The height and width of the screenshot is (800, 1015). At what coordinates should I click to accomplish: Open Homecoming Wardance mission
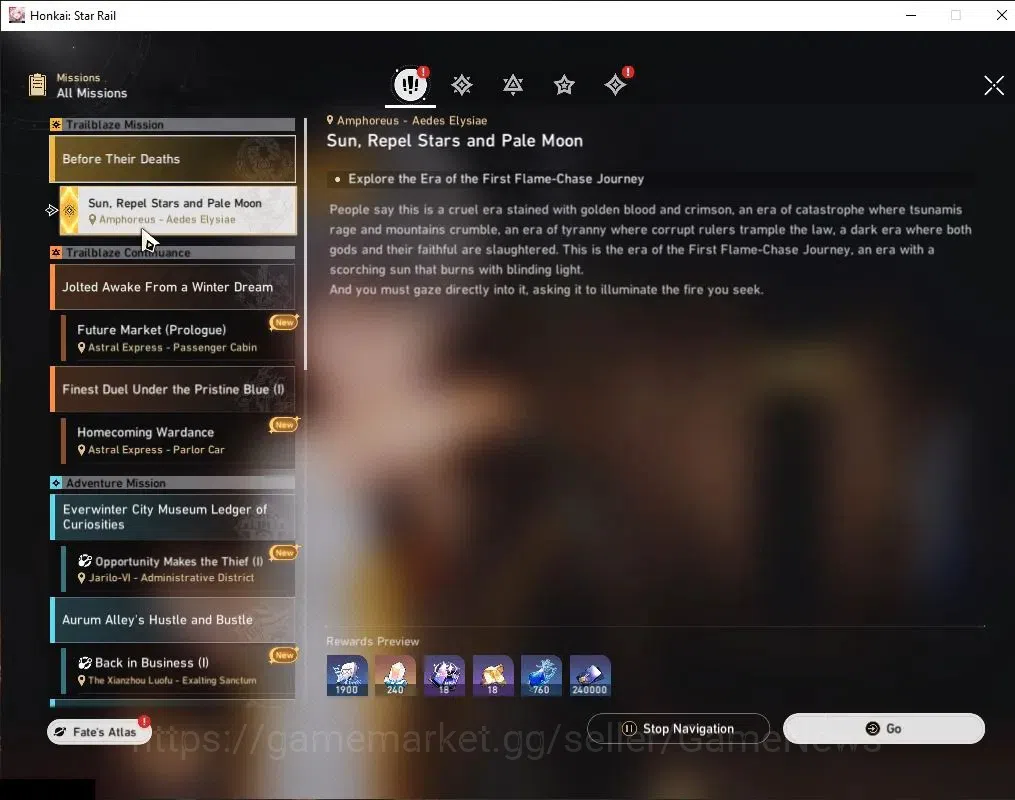pyautogui.click(x=178, y=440)
